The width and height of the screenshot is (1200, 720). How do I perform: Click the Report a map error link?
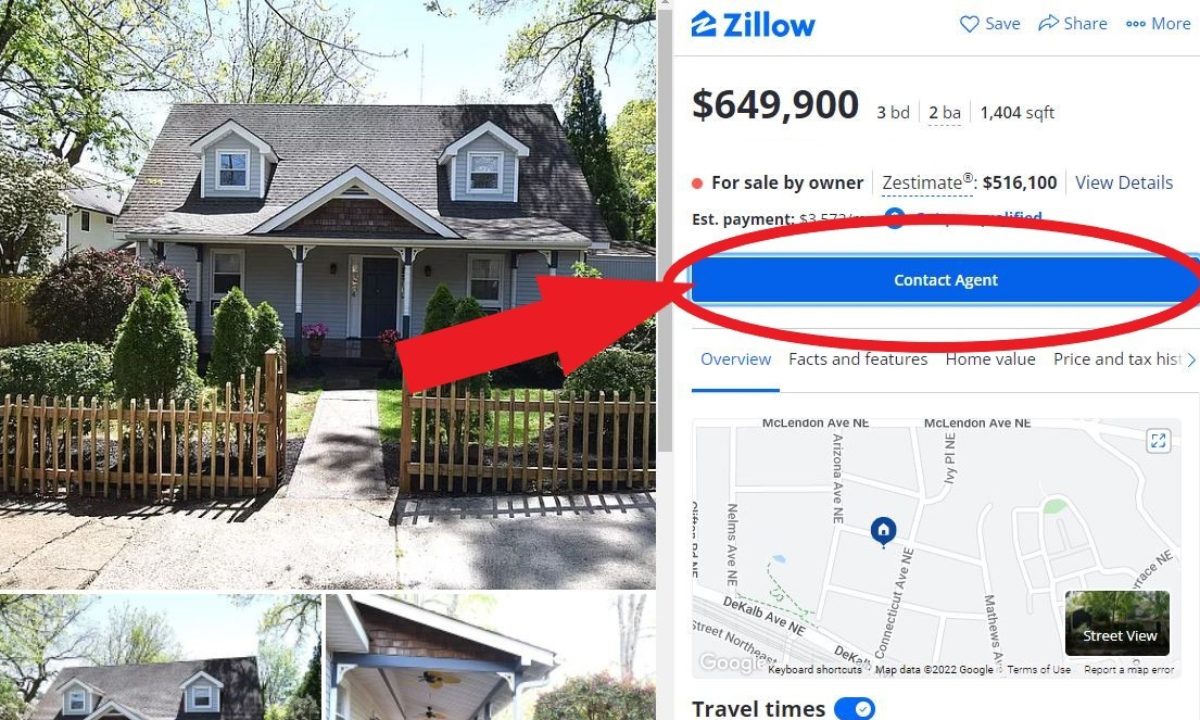click(x=1129, y=670)
